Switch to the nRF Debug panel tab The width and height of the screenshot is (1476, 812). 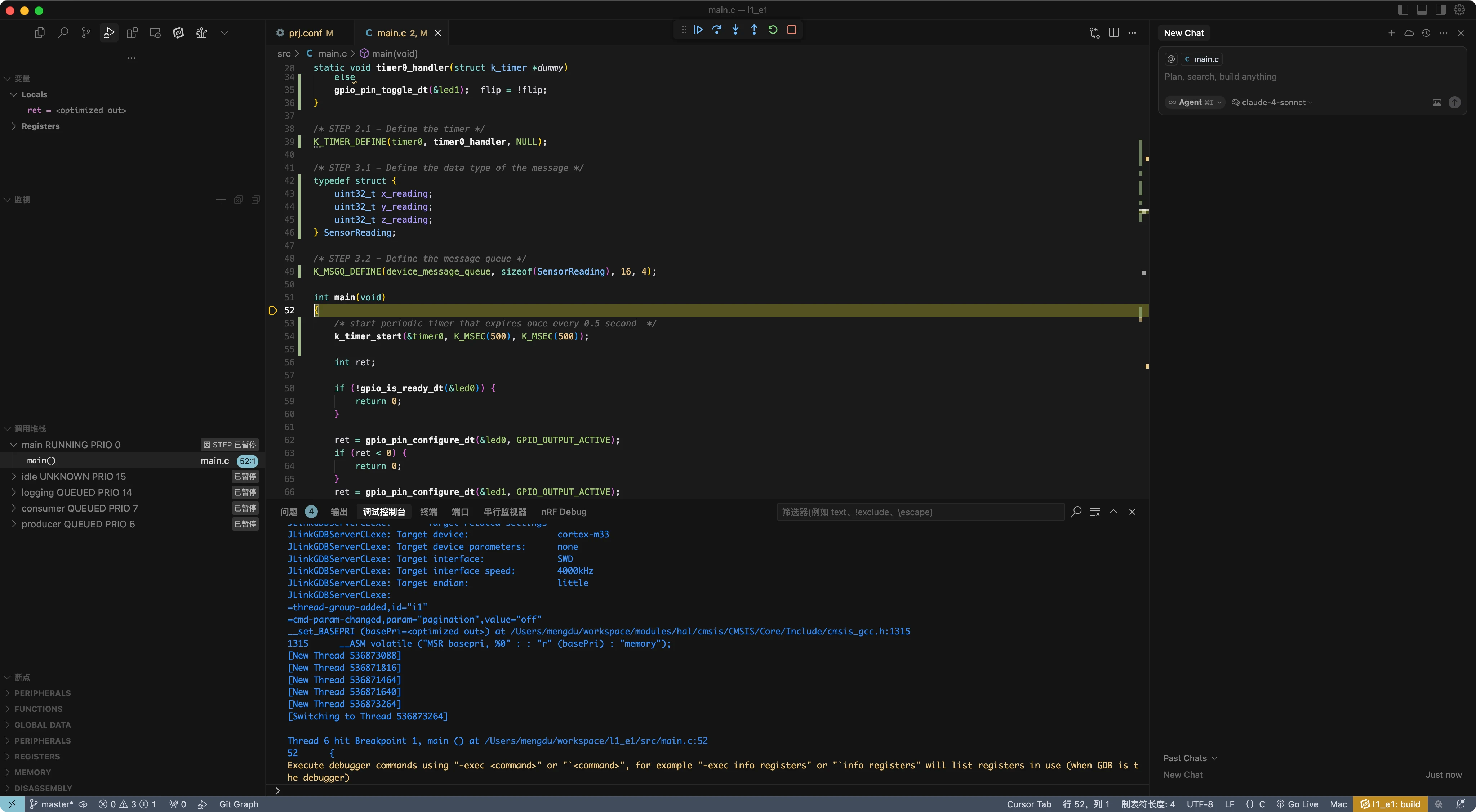pos(563,512)
